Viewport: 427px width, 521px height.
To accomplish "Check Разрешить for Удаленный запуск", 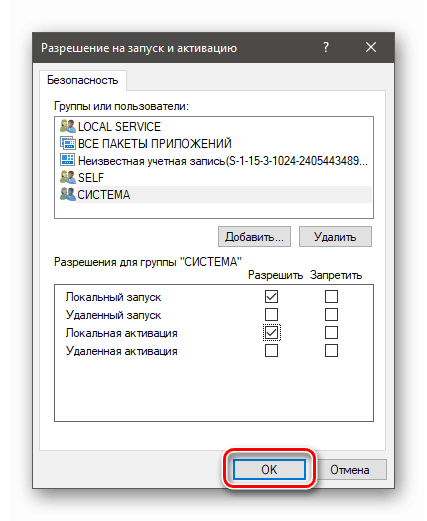I will 271,314.
